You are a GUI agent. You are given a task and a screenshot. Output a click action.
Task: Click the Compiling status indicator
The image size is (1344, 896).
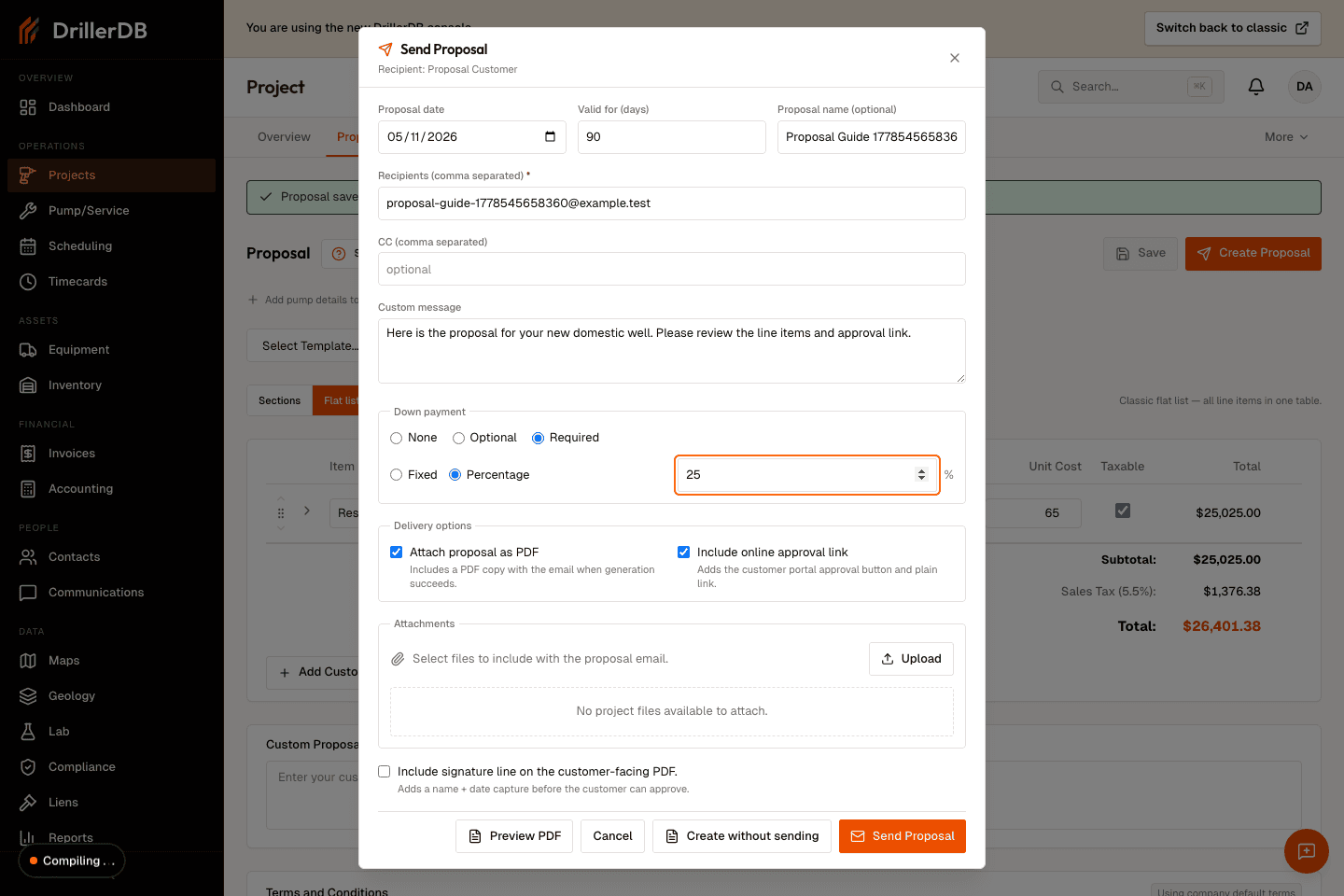(x=72, y=861)
